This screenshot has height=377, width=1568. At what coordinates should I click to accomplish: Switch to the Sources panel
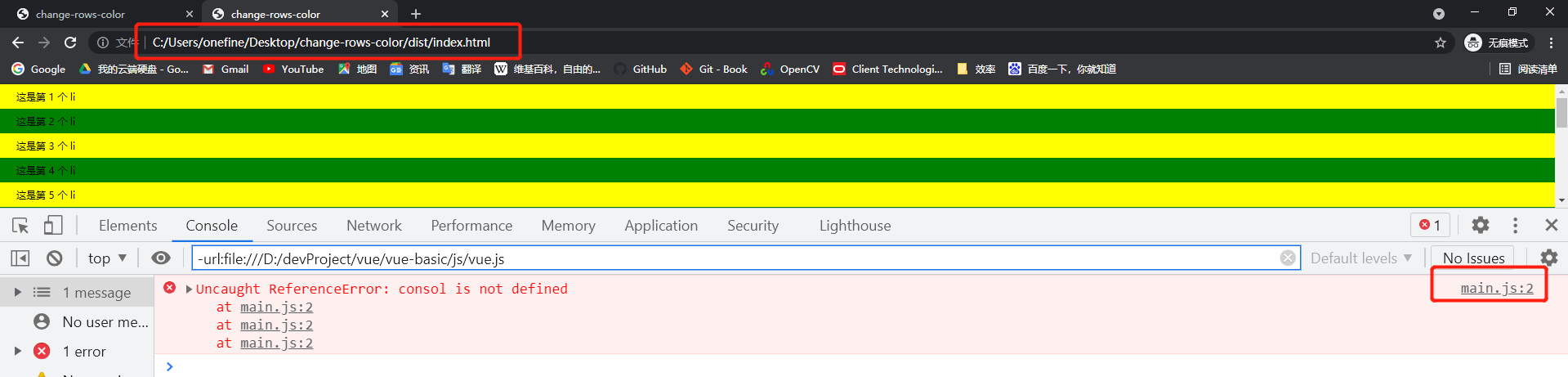coord(292,226)
